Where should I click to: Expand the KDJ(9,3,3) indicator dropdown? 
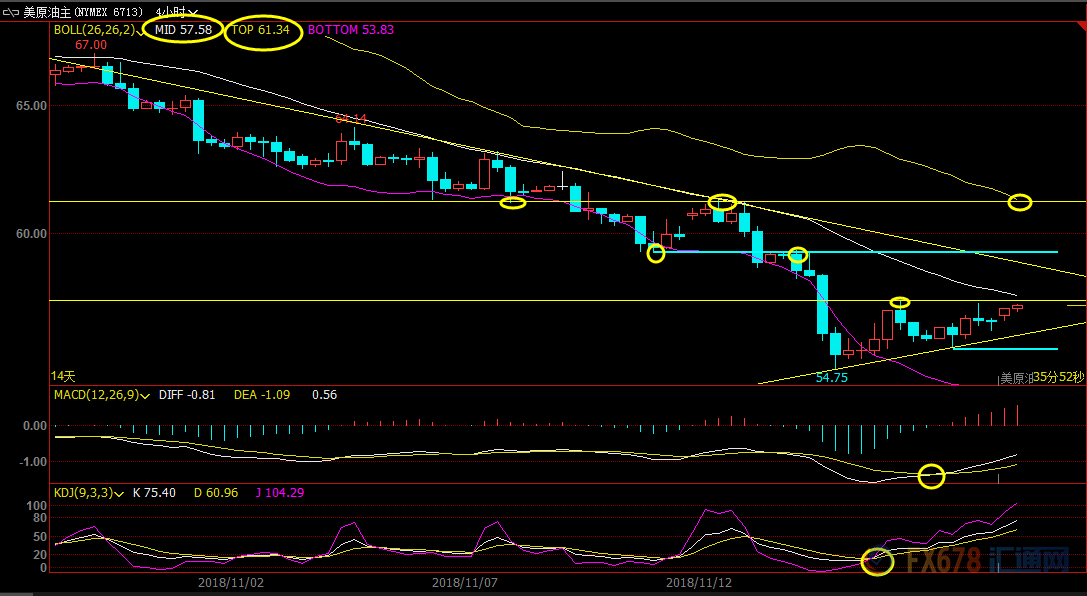click(119, 494)
